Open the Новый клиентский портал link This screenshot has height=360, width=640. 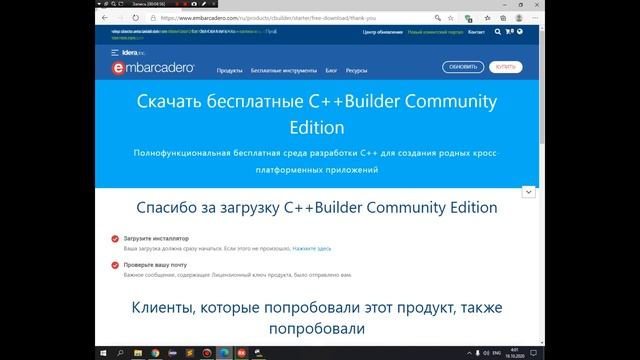point(435,32)
